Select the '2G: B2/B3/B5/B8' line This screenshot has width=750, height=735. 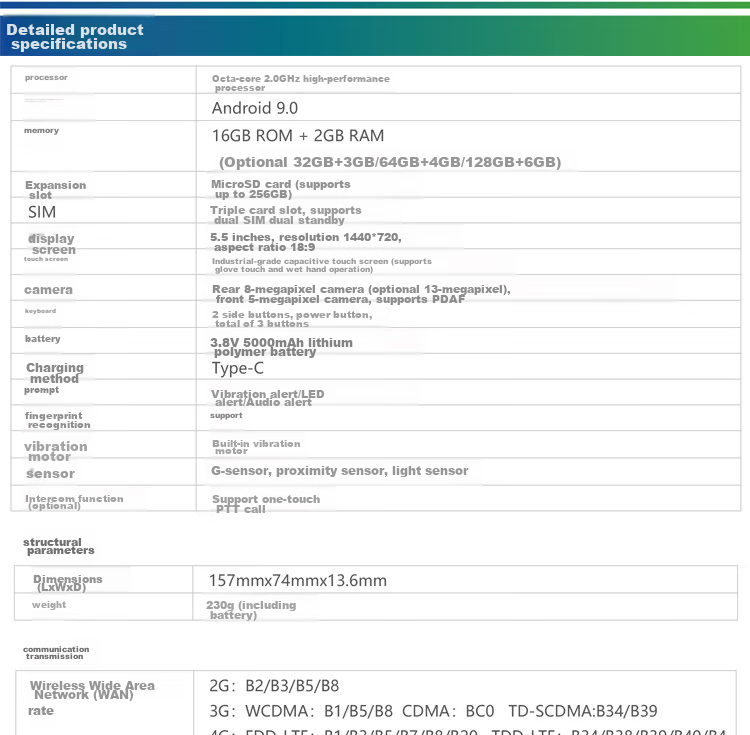[x=274, y=686]
